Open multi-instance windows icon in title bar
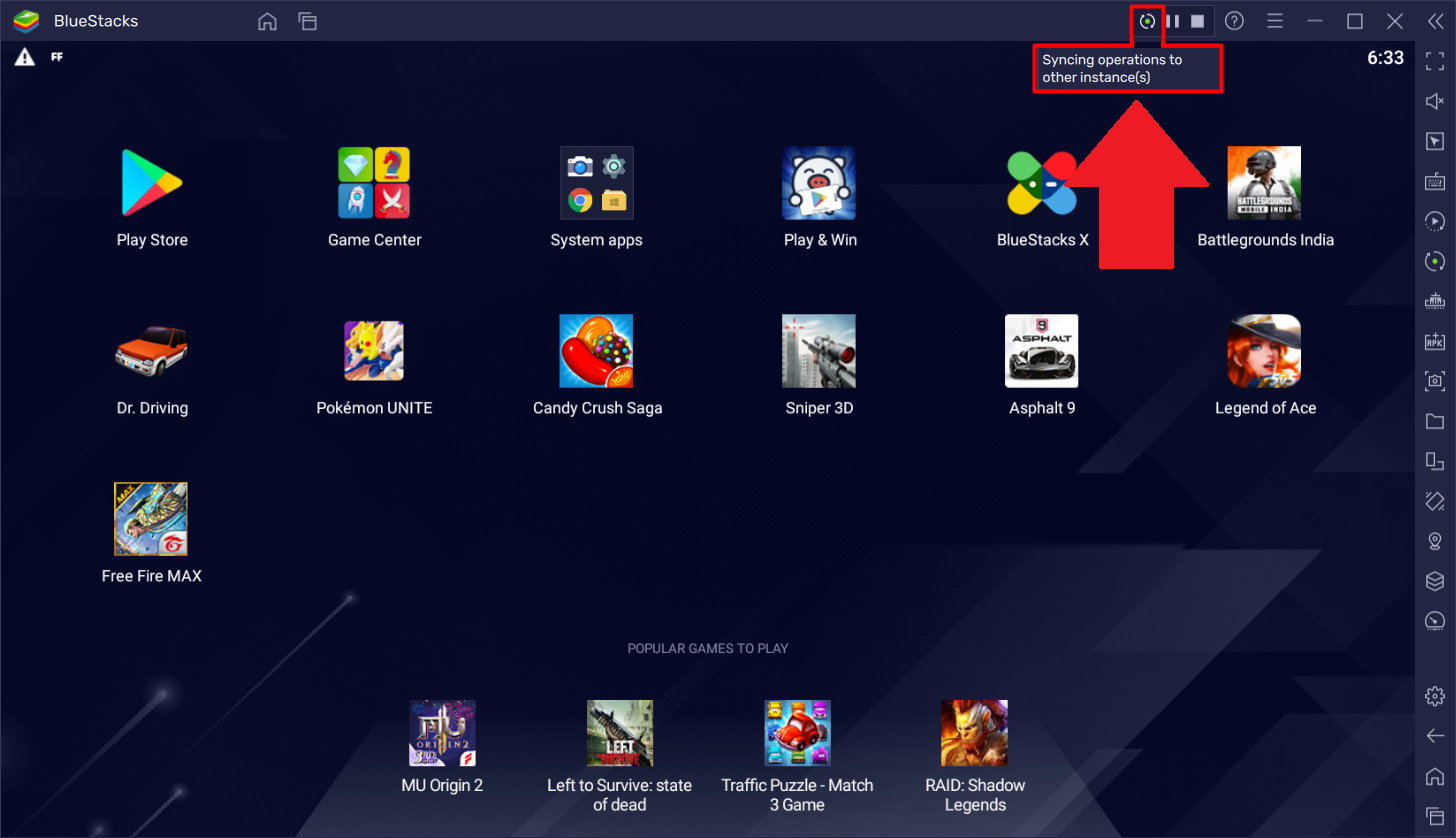1456x838 pixels. click(307, 21)
